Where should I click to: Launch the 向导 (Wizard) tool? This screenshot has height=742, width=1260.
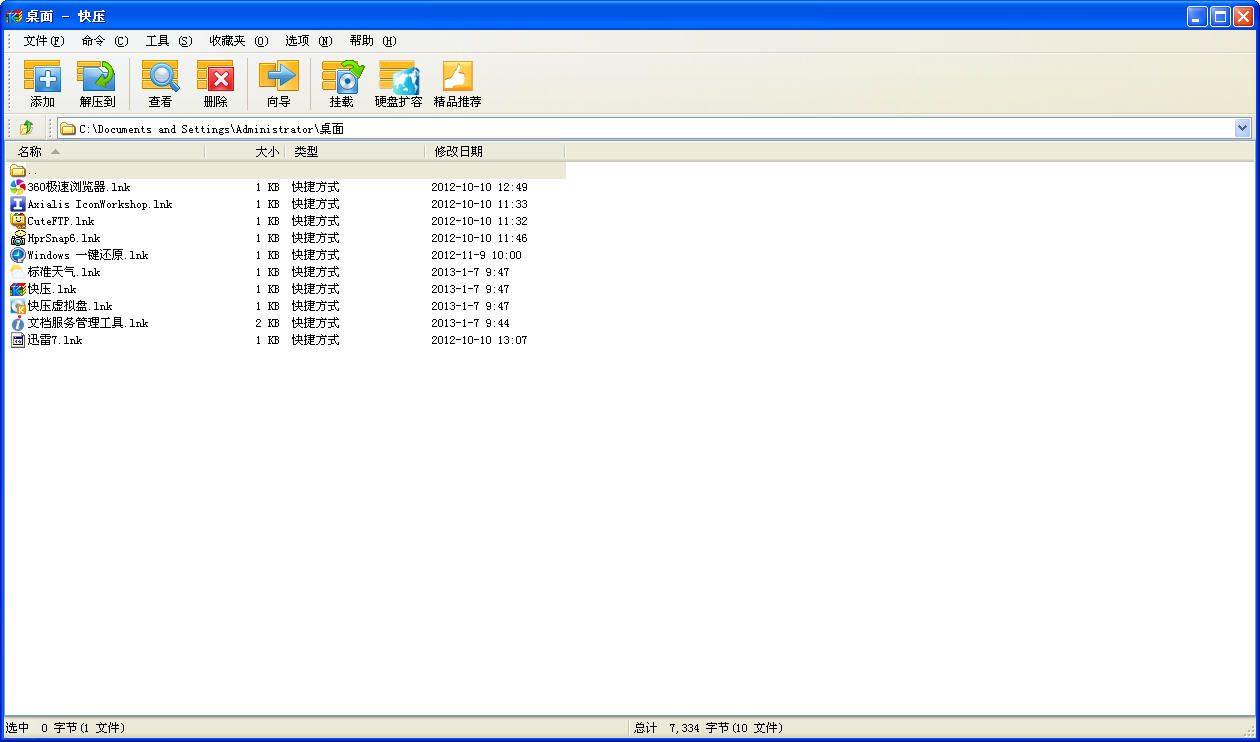tap(278, 83)
